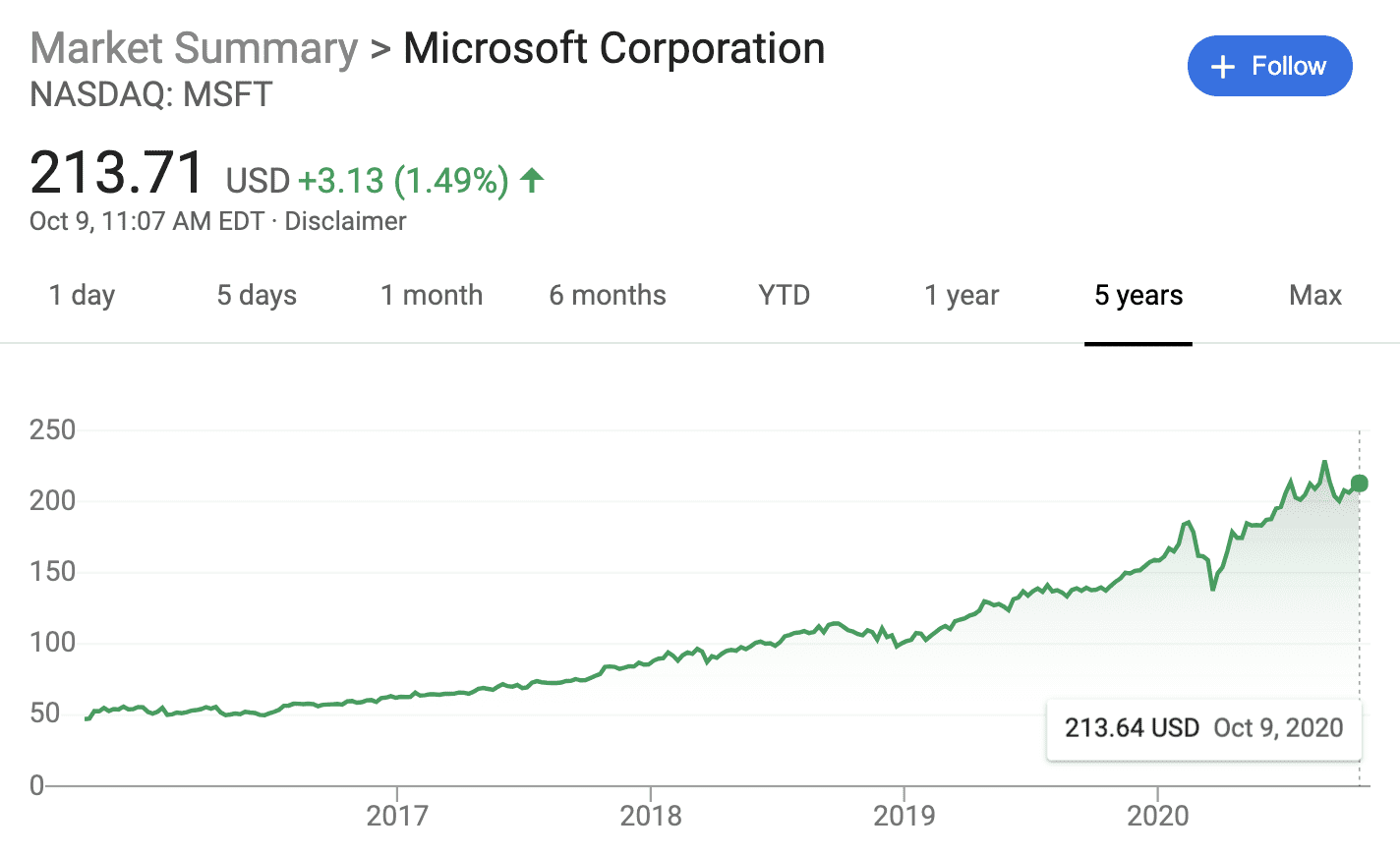Show the Max range chart
Image resolution: width=1400 pixels, height=855 pixels.
click(1315, 296)
